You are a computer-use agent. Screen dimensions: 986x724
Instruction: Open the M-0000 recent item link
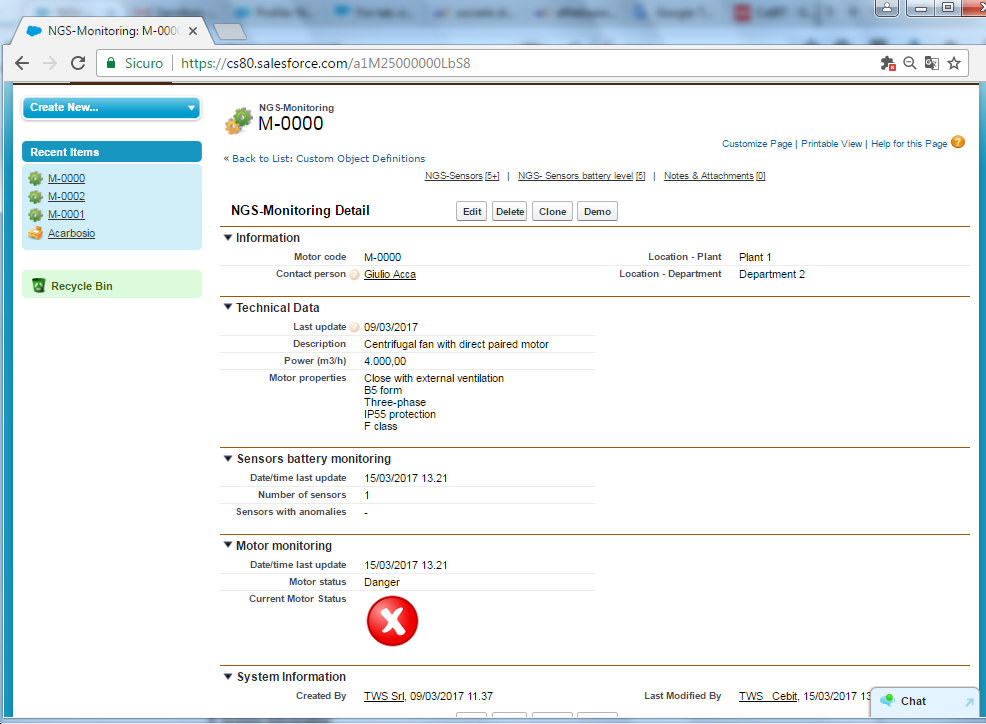(x=66, y=179)
